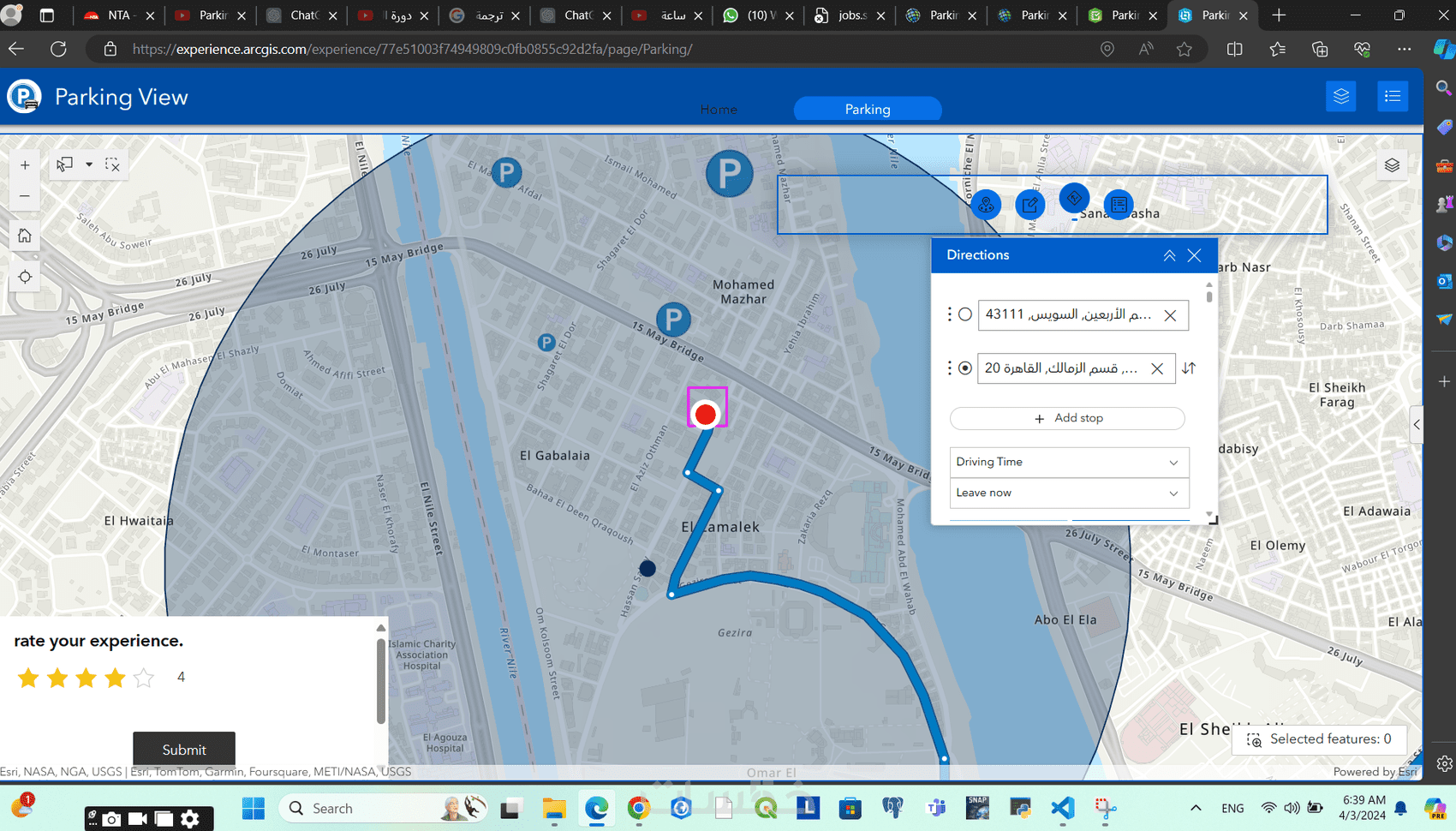Expand the select tool options arrow
1456x831 pixels.
(89, 164)
